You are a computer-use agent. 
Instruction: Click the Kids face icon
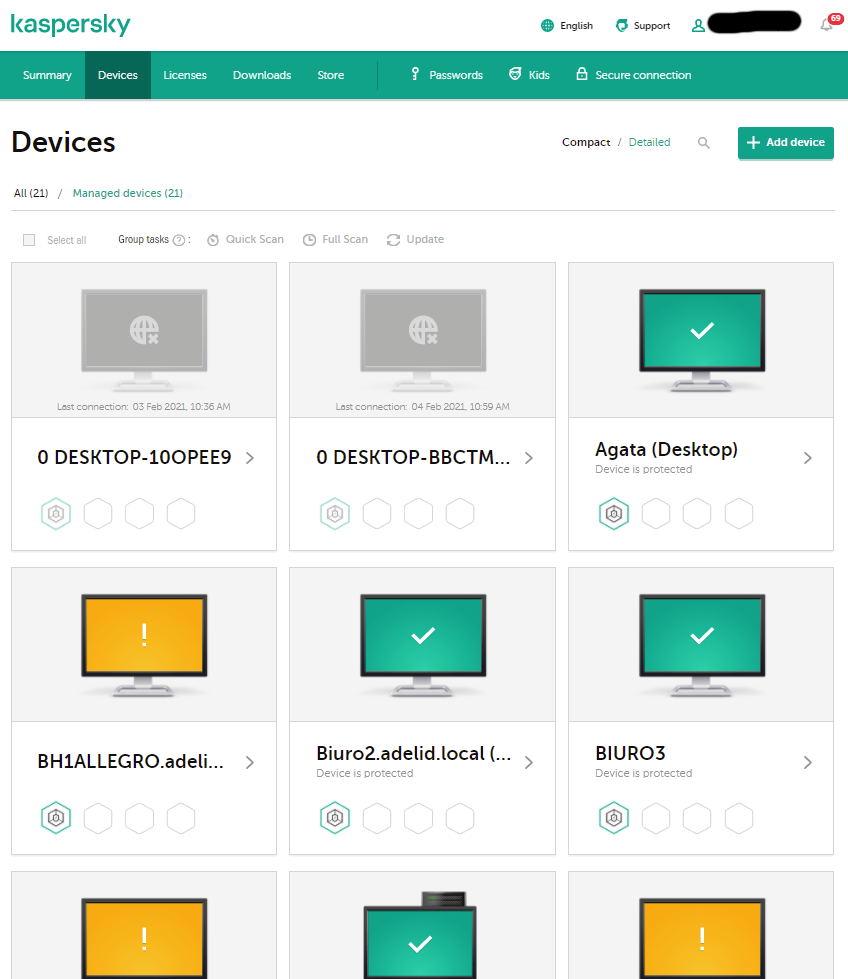tap(515, 74)
